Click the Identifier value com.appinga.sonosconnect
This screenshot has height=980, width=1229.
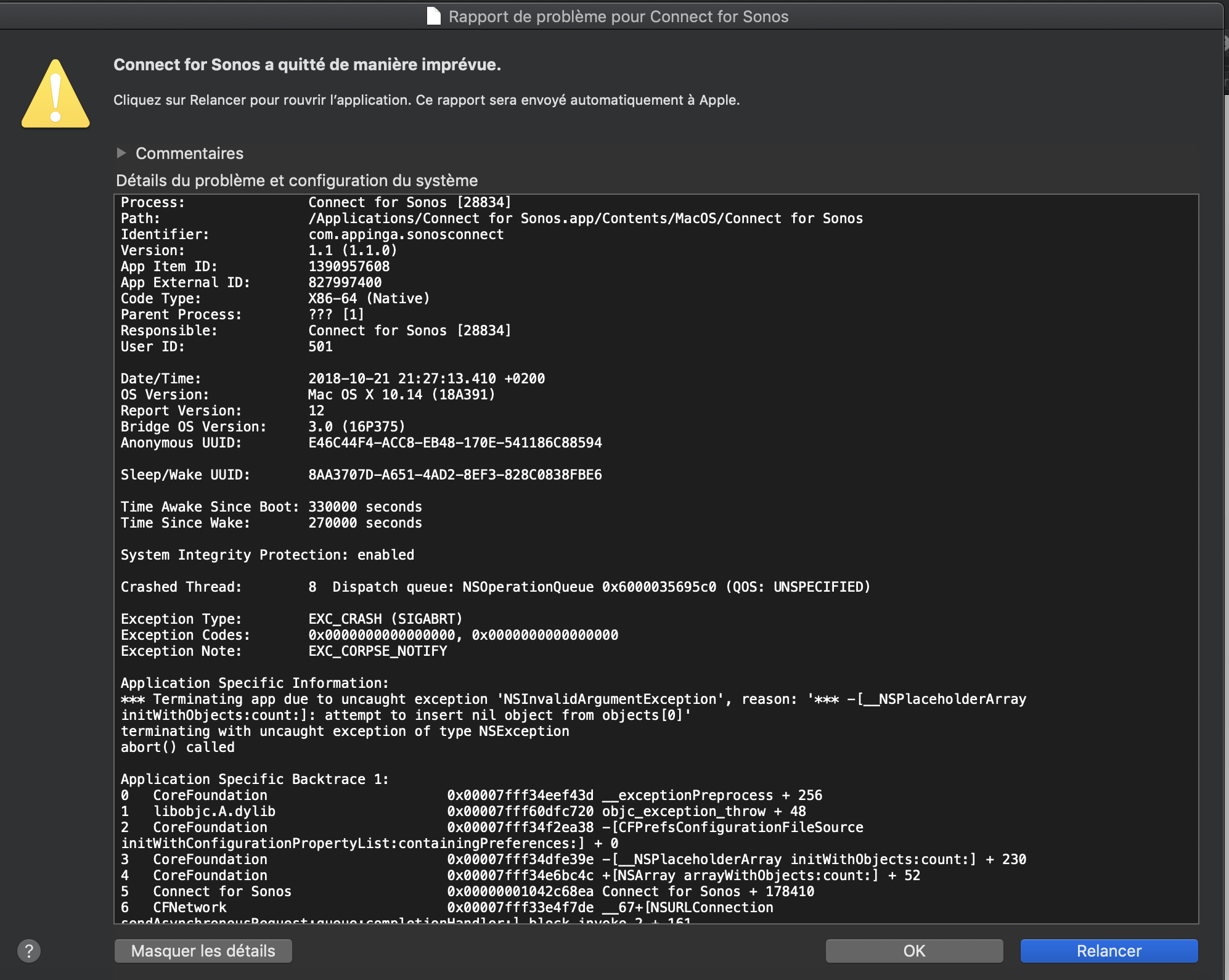tap(406, 234)
